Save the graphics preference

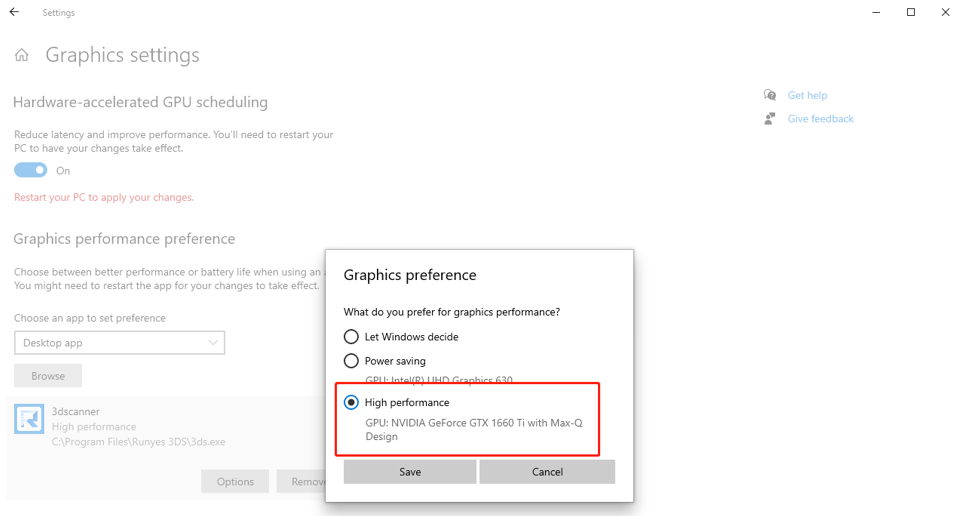(x=410, y=472)
